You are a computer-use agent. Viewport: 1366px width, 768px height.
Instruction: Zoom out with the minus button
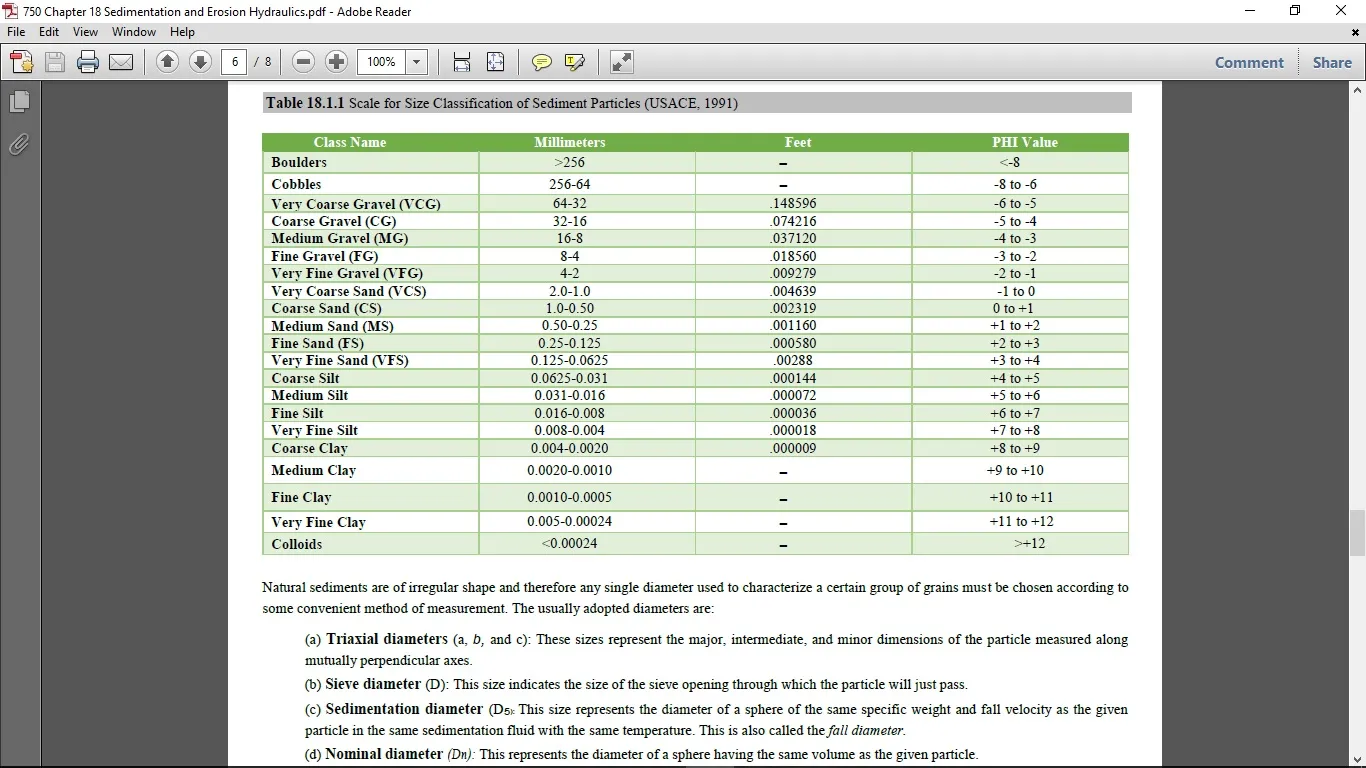tap(304, 62)
